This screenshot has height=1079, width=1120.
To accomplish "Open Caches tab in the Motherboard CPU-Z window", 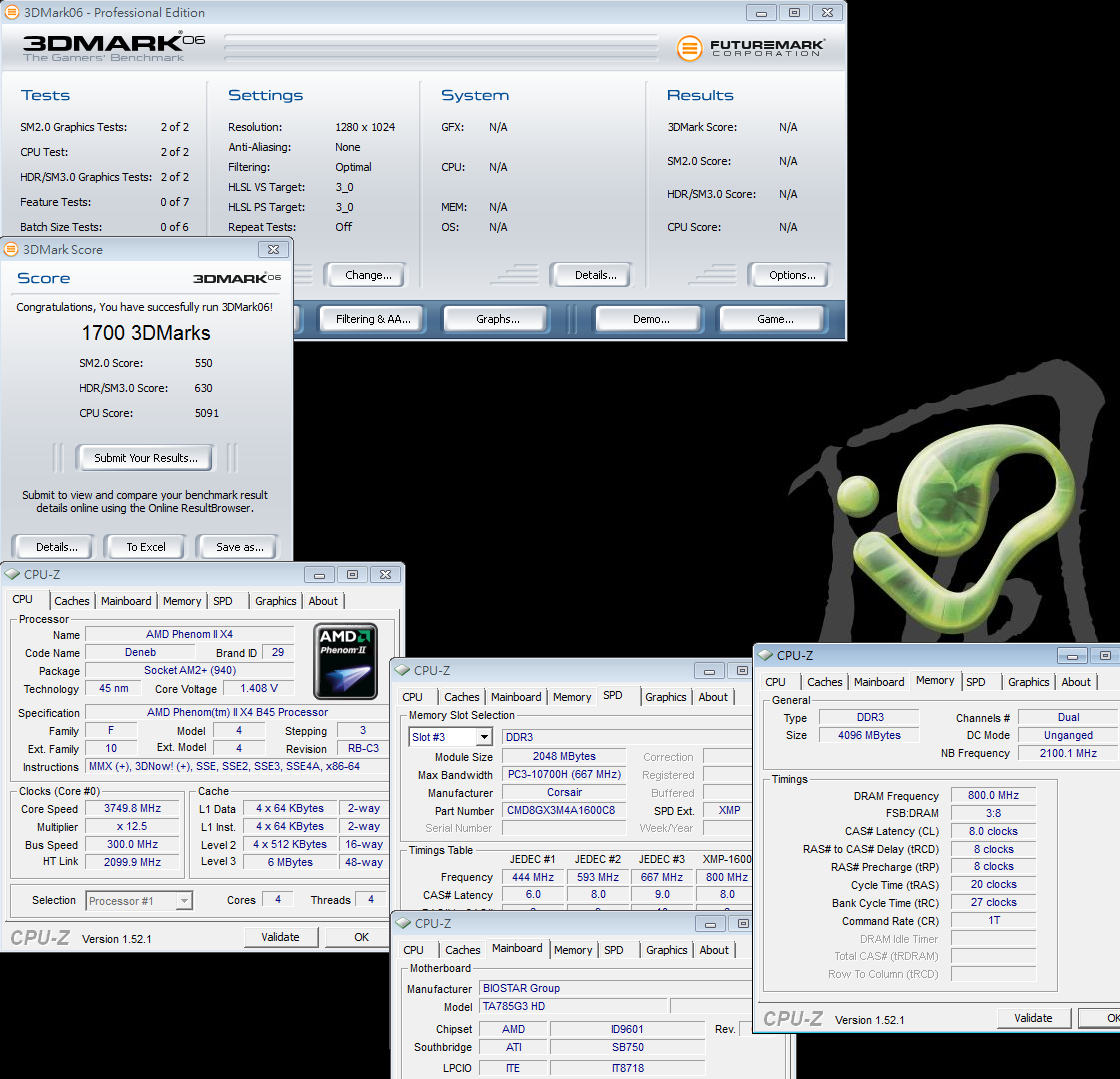I will pos(462,950).
